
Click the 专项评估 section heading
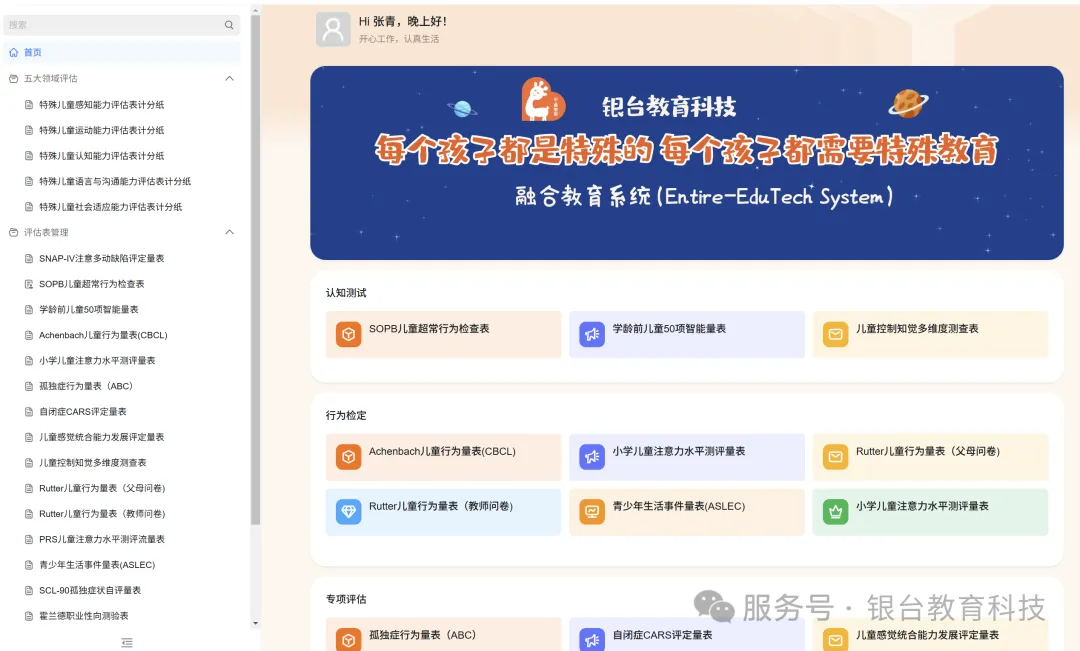pyautogui.click(x=346, y=599)
